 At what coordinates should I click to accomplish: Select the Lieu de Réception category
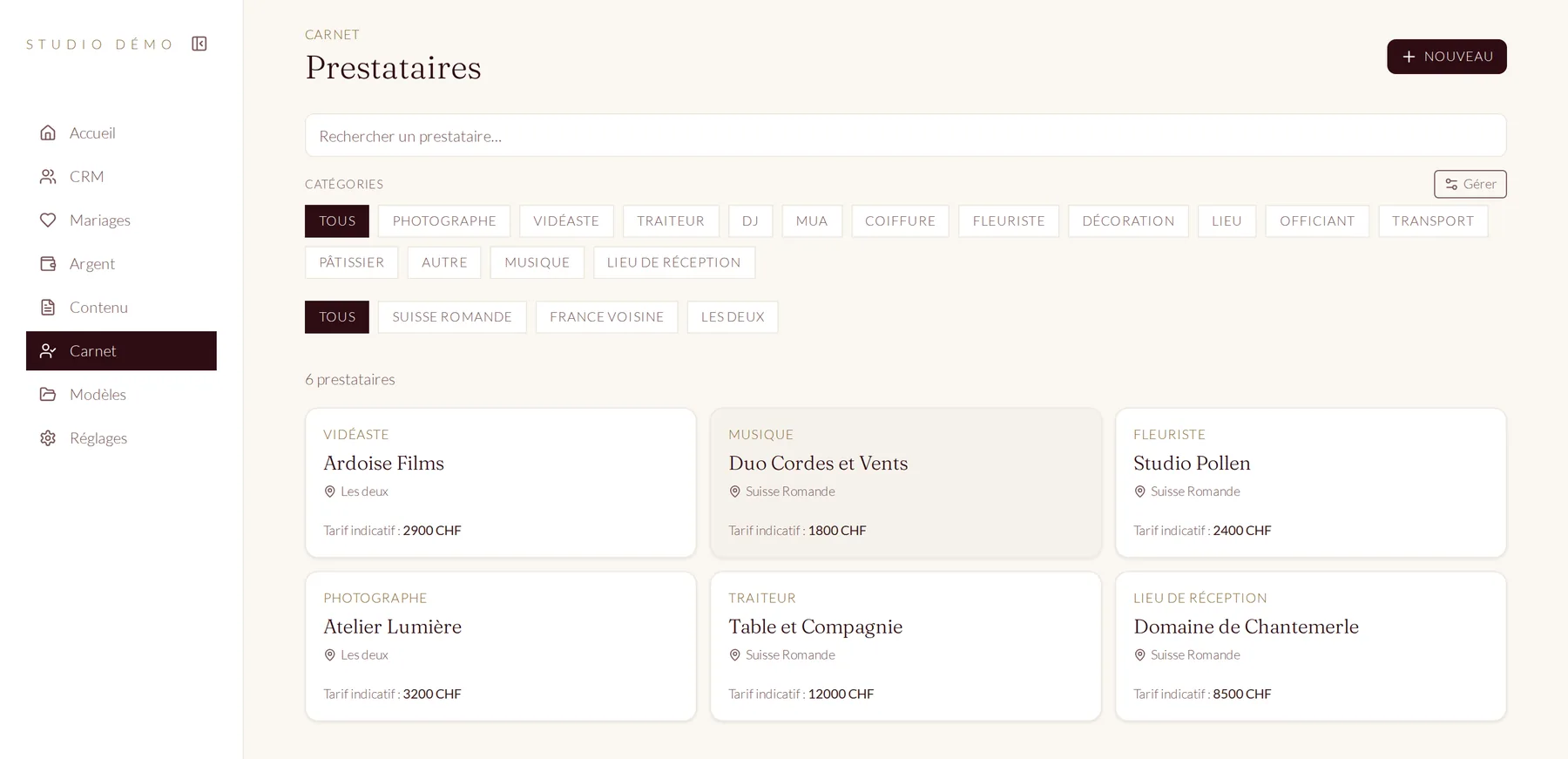coord(674,262)
